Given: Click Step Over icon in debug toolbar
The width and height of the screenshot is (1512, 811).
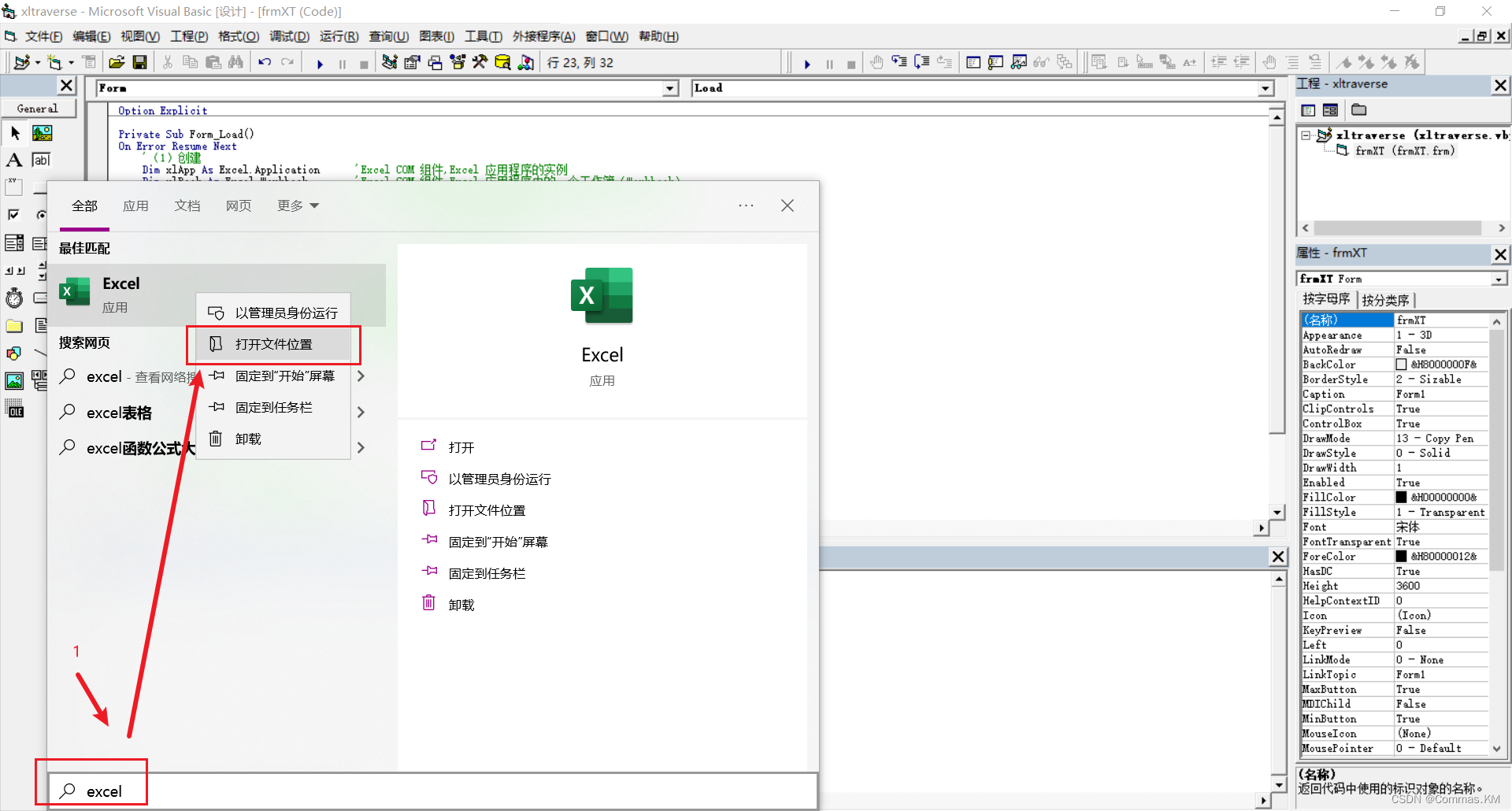Looking at the screenshot, I should [922, 62].
